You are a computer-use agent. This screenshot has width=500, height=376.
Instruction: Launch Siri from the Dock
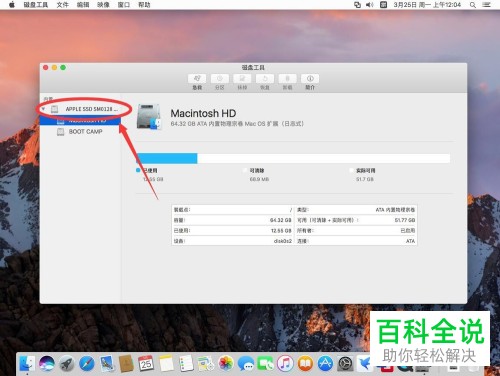click(47, 363)
